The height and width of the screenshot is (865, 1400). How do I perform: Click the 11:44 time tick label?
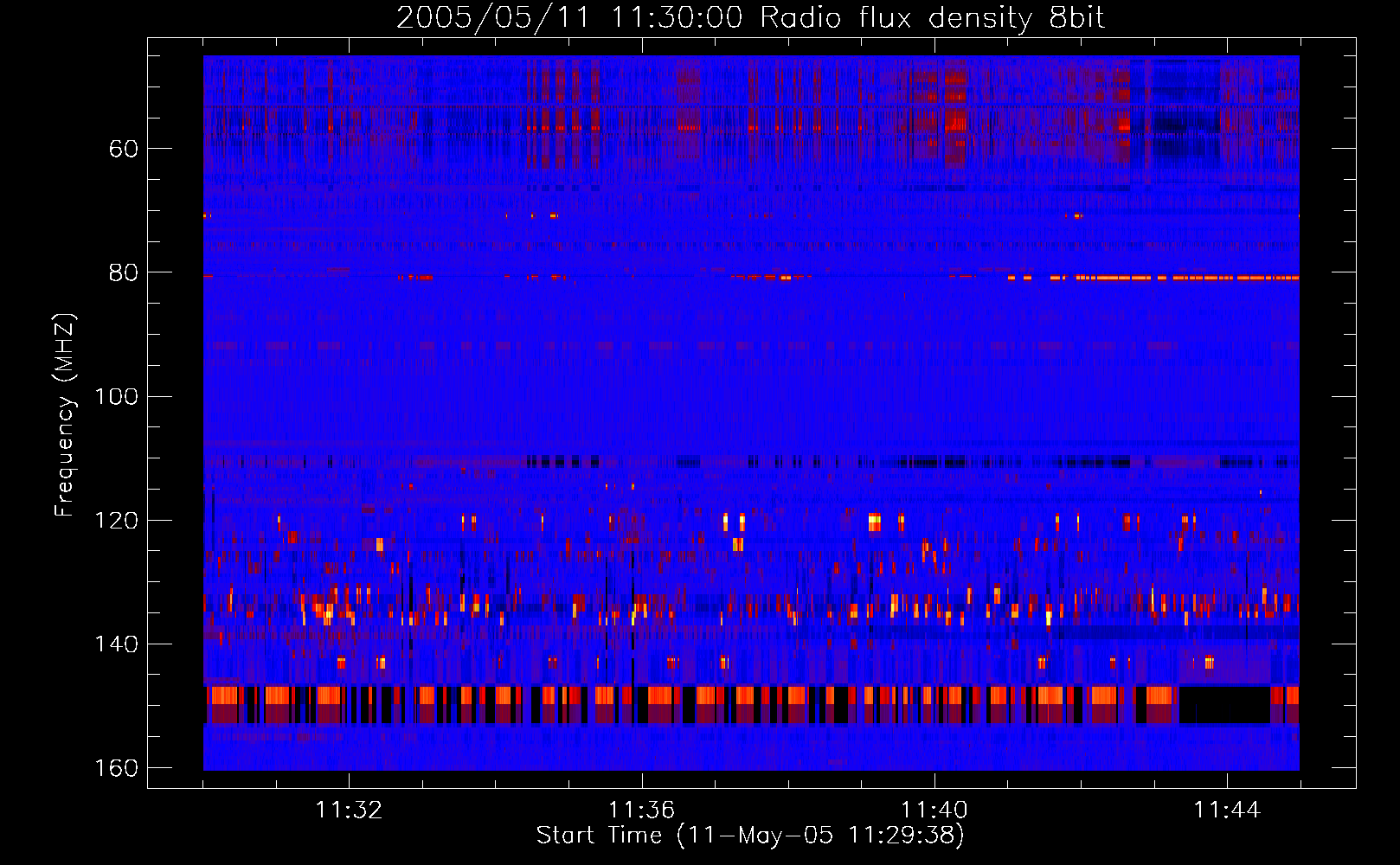pos(1227,811)
